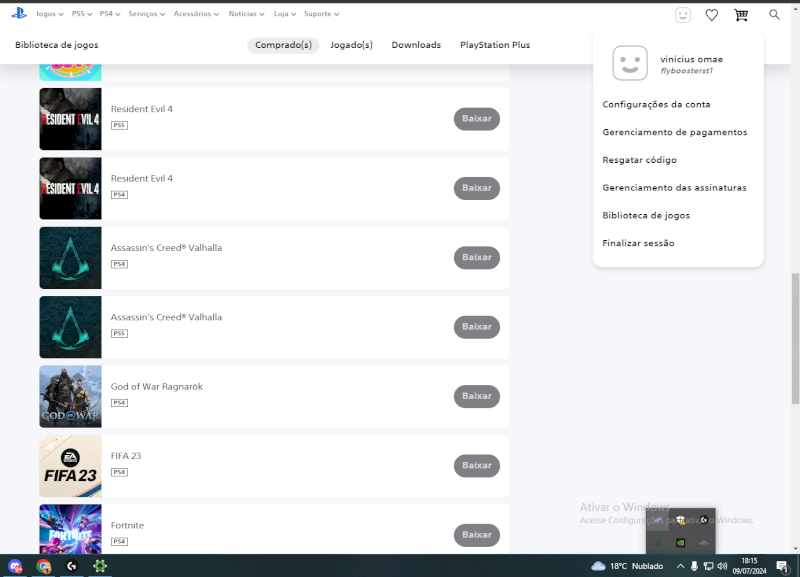
Task: Expand the Suporte menu
Action: 321,14
